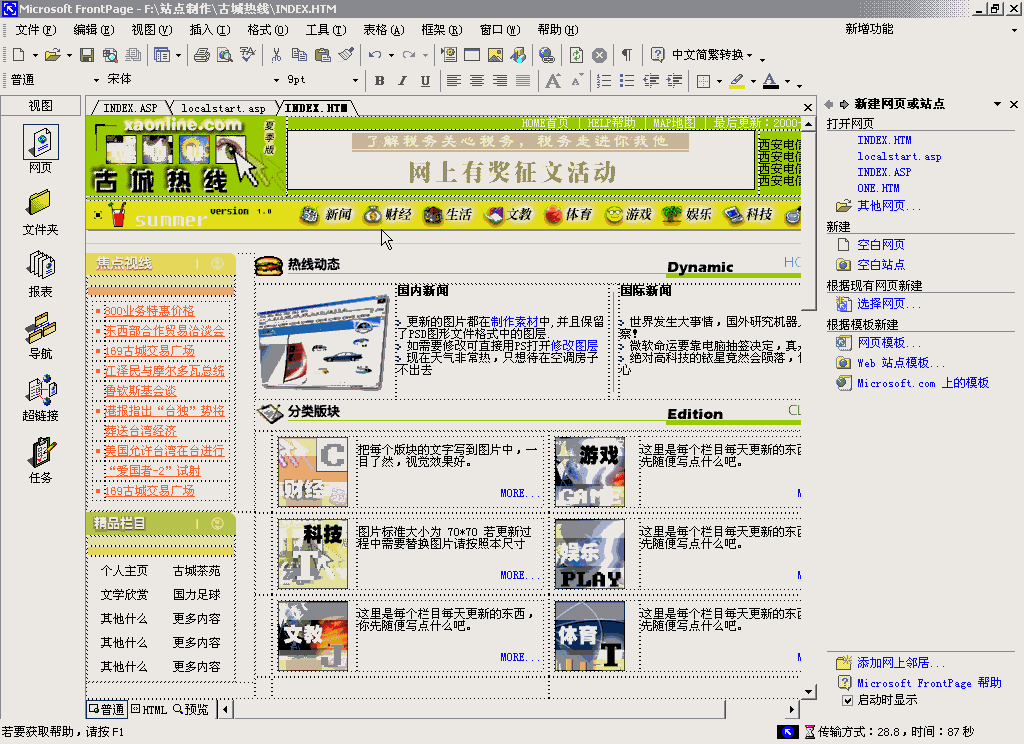Click the 空白网页 blank page link
The image size is (1024, 744).
pos(880,245)
